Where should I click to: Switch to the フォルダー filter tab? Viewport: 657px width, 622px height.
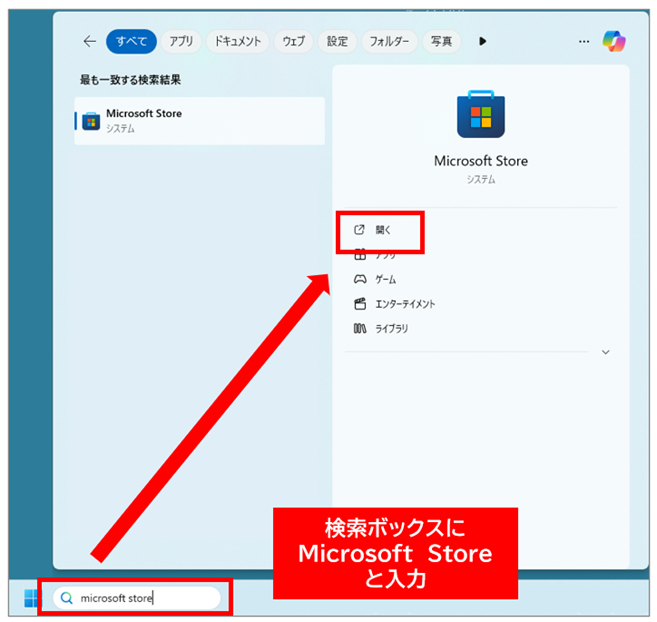click(389, 41)
